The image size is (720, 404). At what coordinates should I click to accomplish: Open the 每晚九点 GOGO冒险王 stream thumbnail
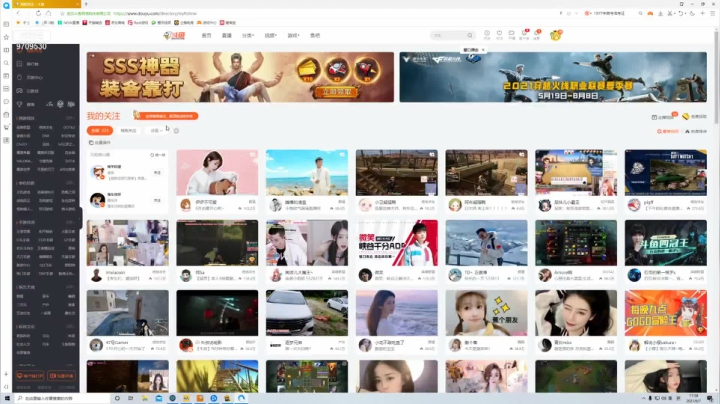click(x=666, y=313)
